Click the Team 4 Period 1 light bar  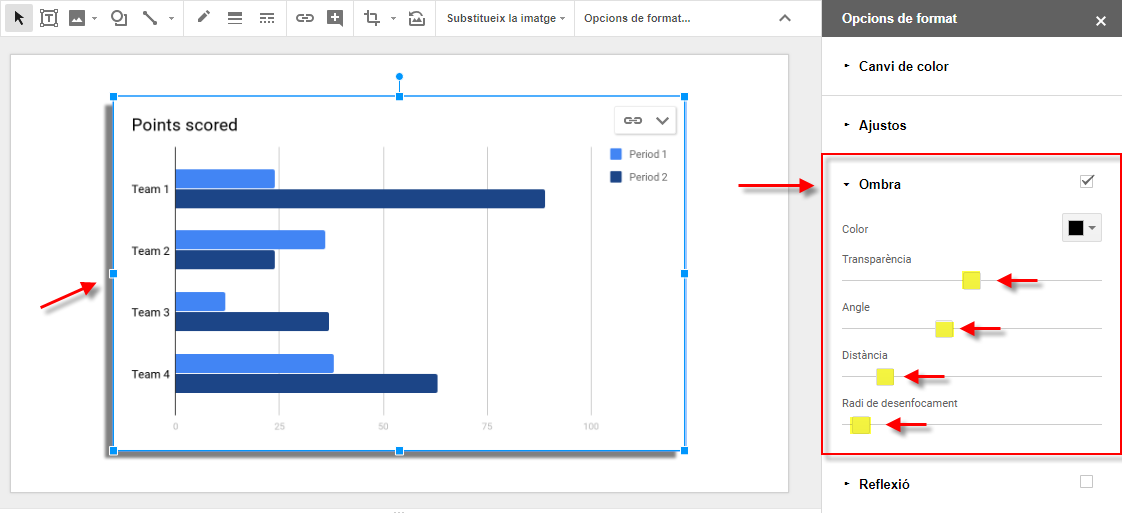pyautogui.click(x=255, y=363)
